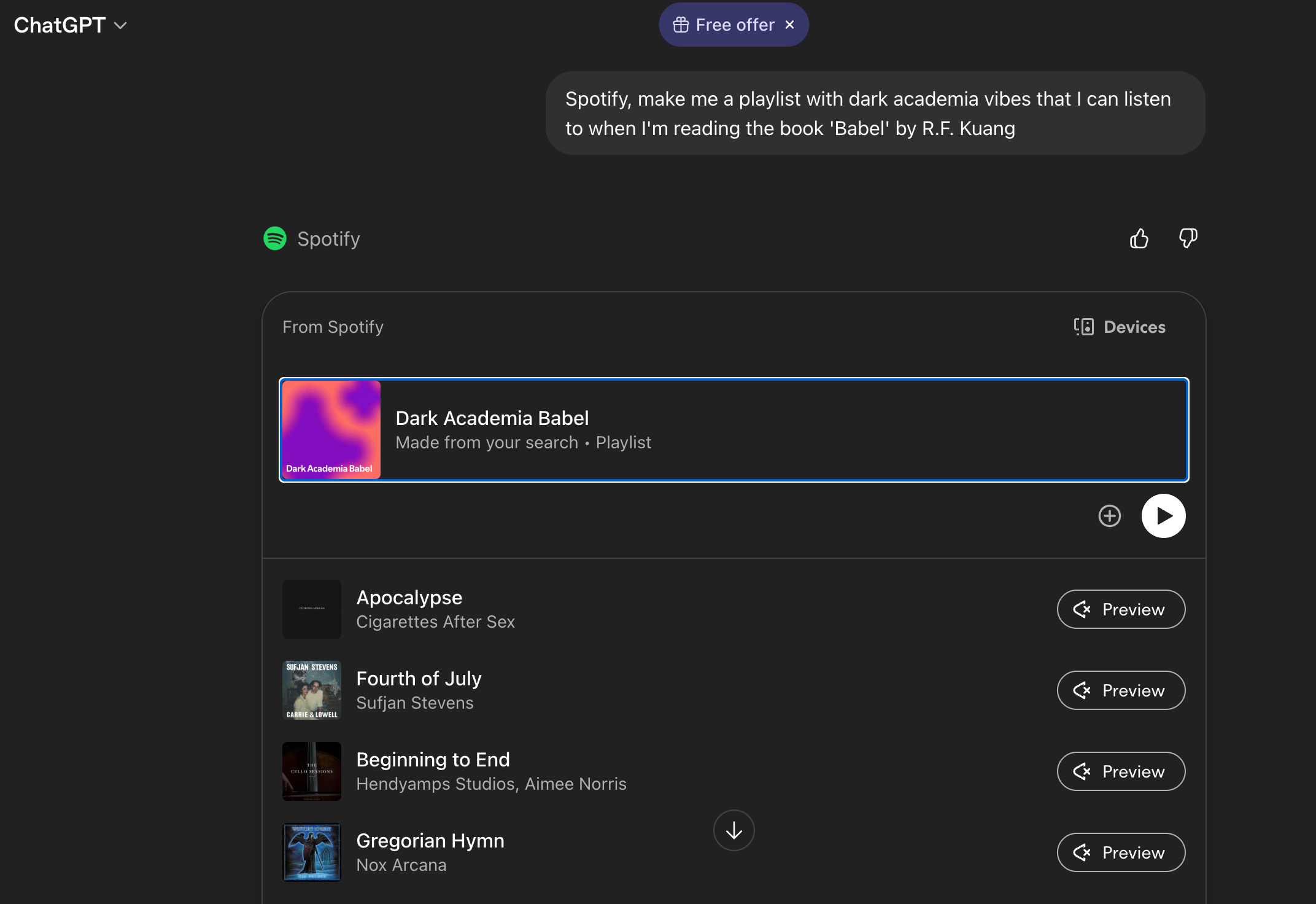Screen dimensions: 1316x904
Task: Click the Dark Academia Babel playlist title
Action: click(x=492, y=418)
